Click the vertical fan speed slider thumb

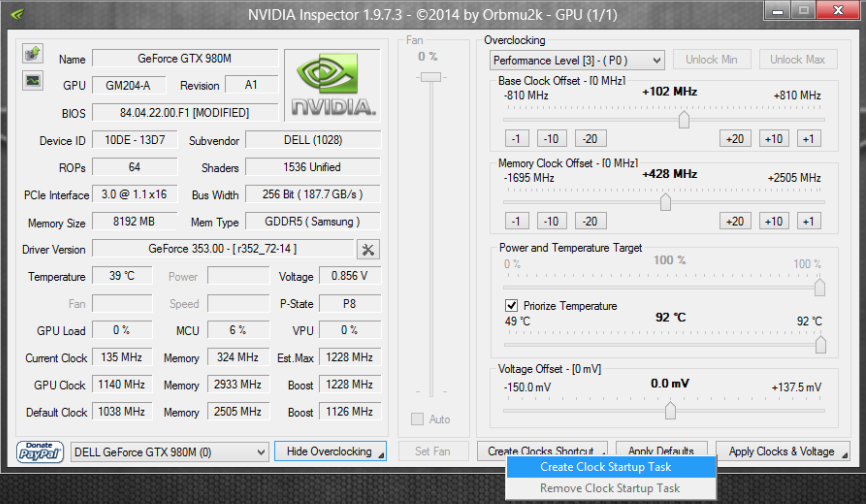click(431, 77)
